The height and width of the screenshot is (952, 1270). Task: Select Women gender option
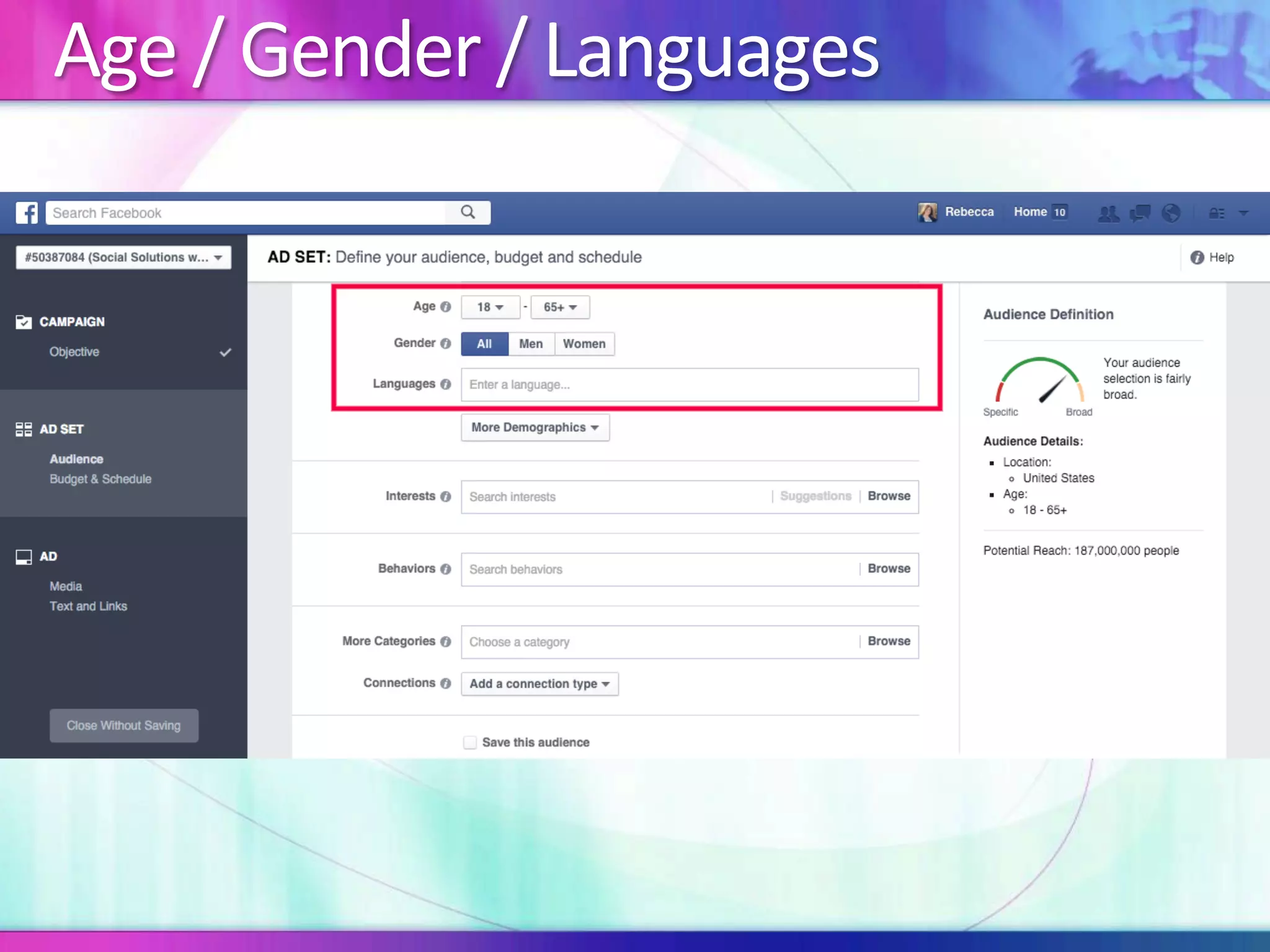point(584,344)
